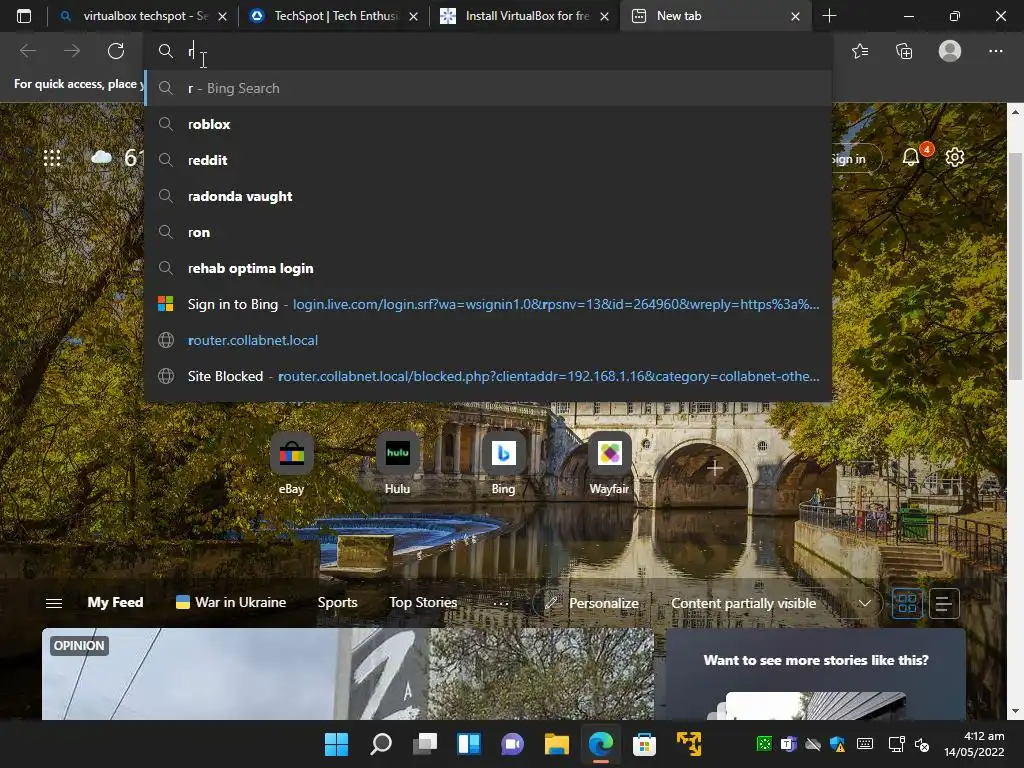This screenshot has width=1024, height=768.
Task: Refresh the current page
Action: pyautogui.click(x=116, y=51)
